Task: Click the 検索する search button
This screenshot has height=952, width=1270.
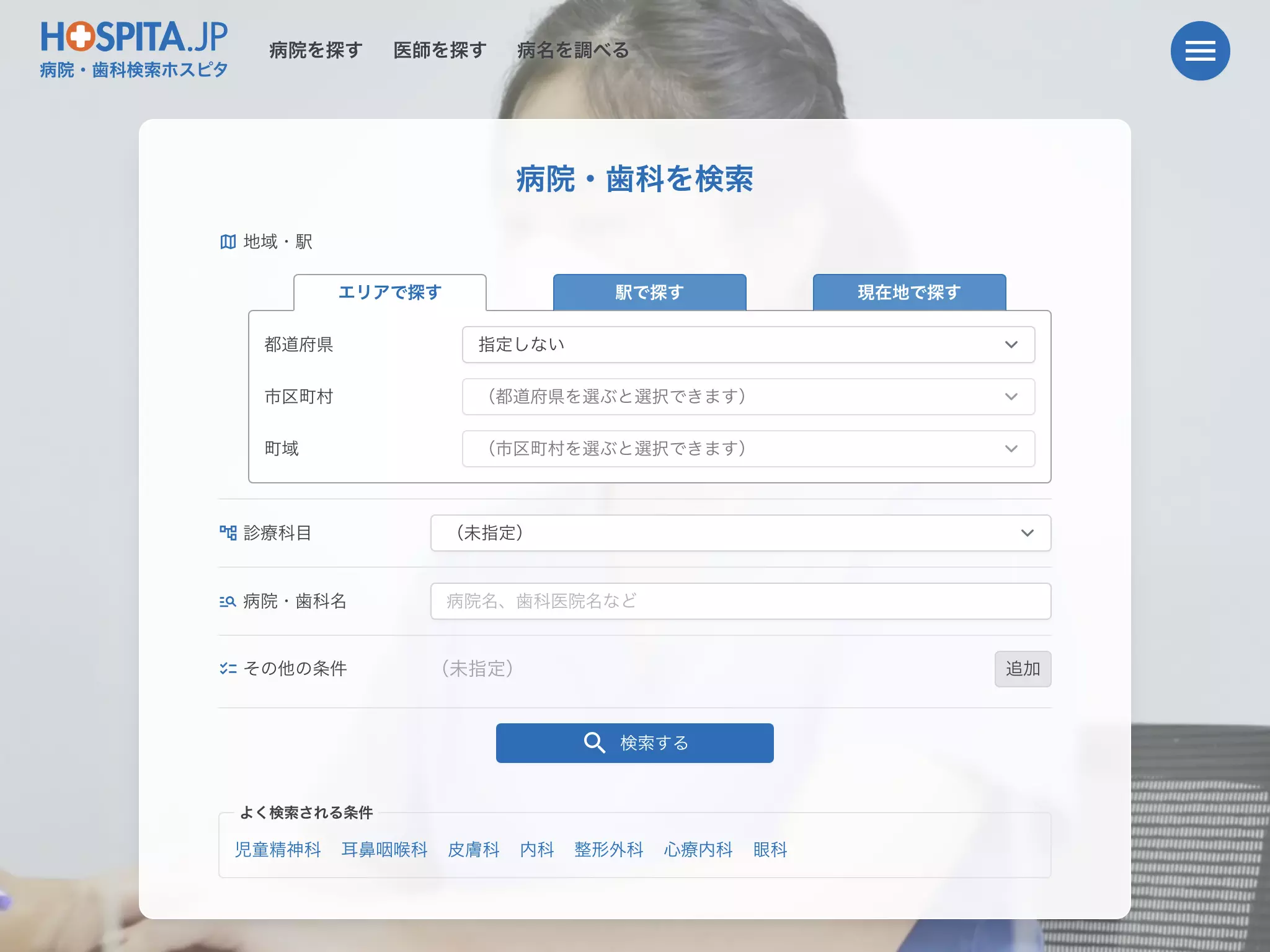Action: (634, 743)
